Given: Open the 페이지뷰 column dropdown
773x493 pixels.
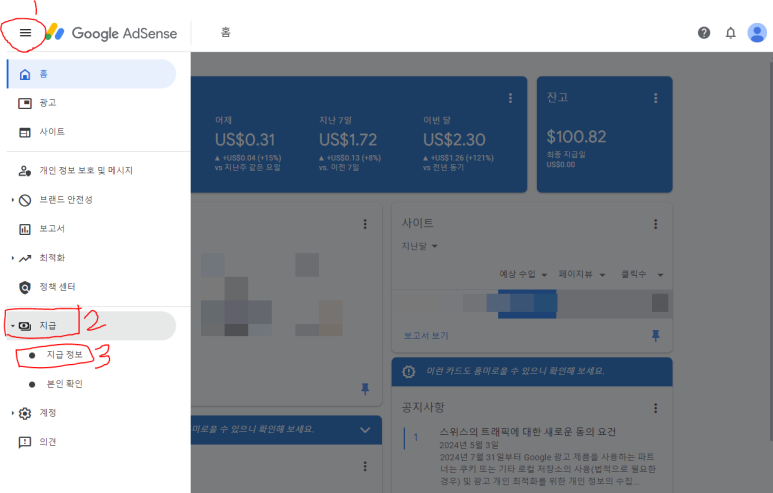Looking at the screenshot, I should (x=582, y=275).
